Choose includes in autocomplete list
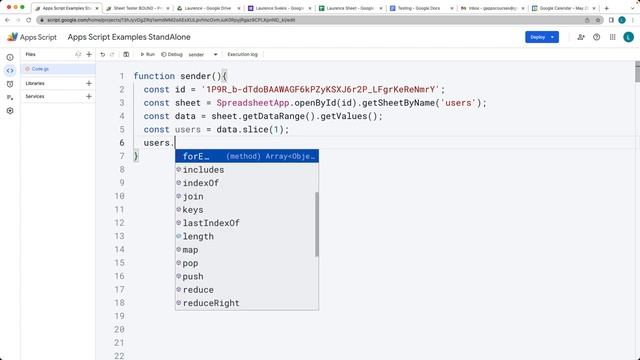Screen dimensions: 640x360 click(247, 170)
